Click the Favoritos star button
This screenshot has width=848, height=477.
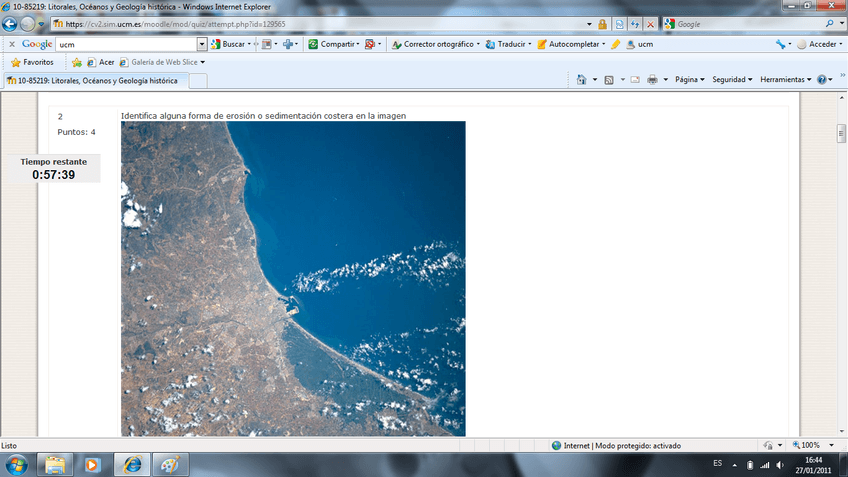[32, 62]
